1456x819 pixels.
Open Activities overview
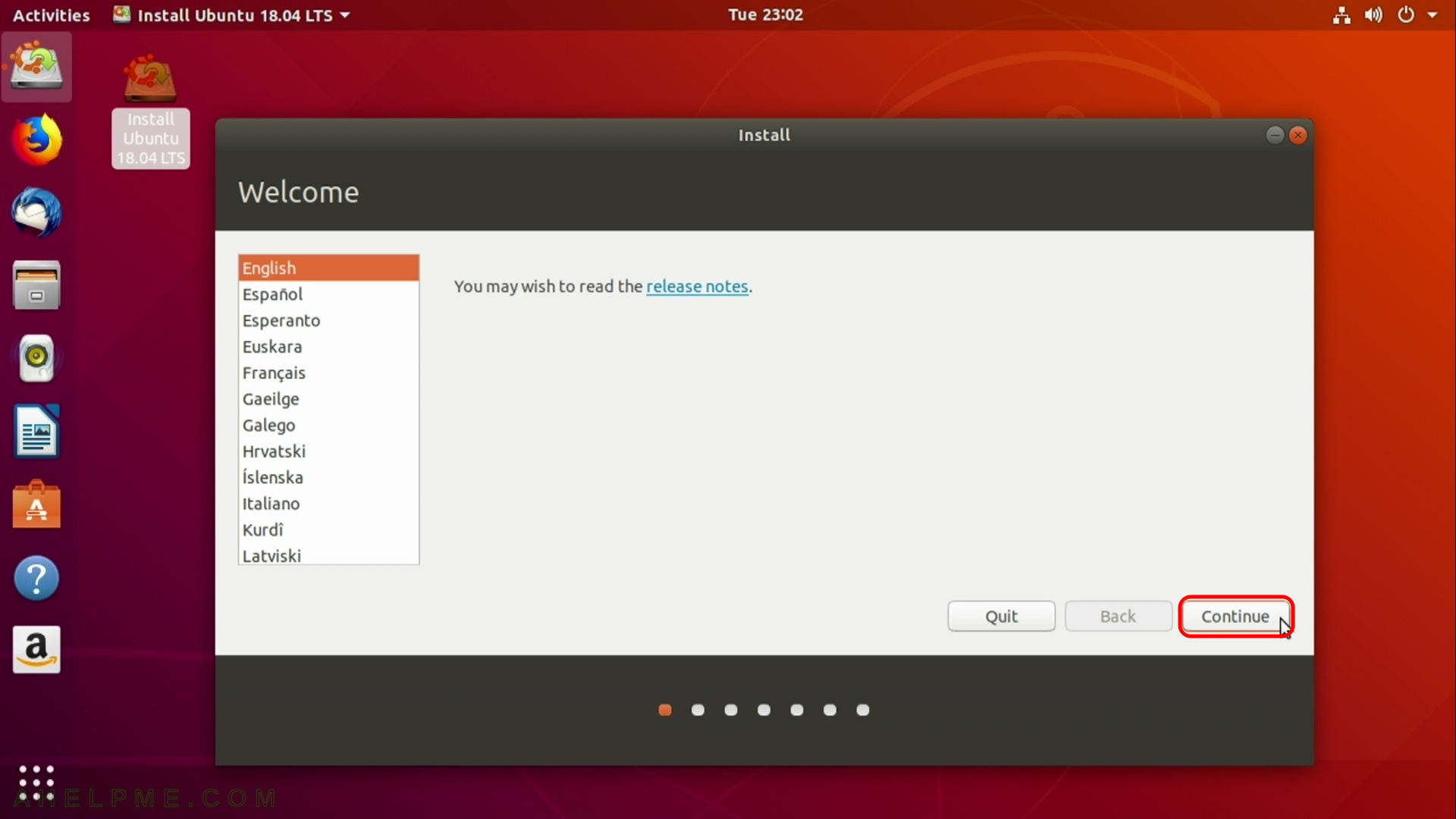pos(52,15)
